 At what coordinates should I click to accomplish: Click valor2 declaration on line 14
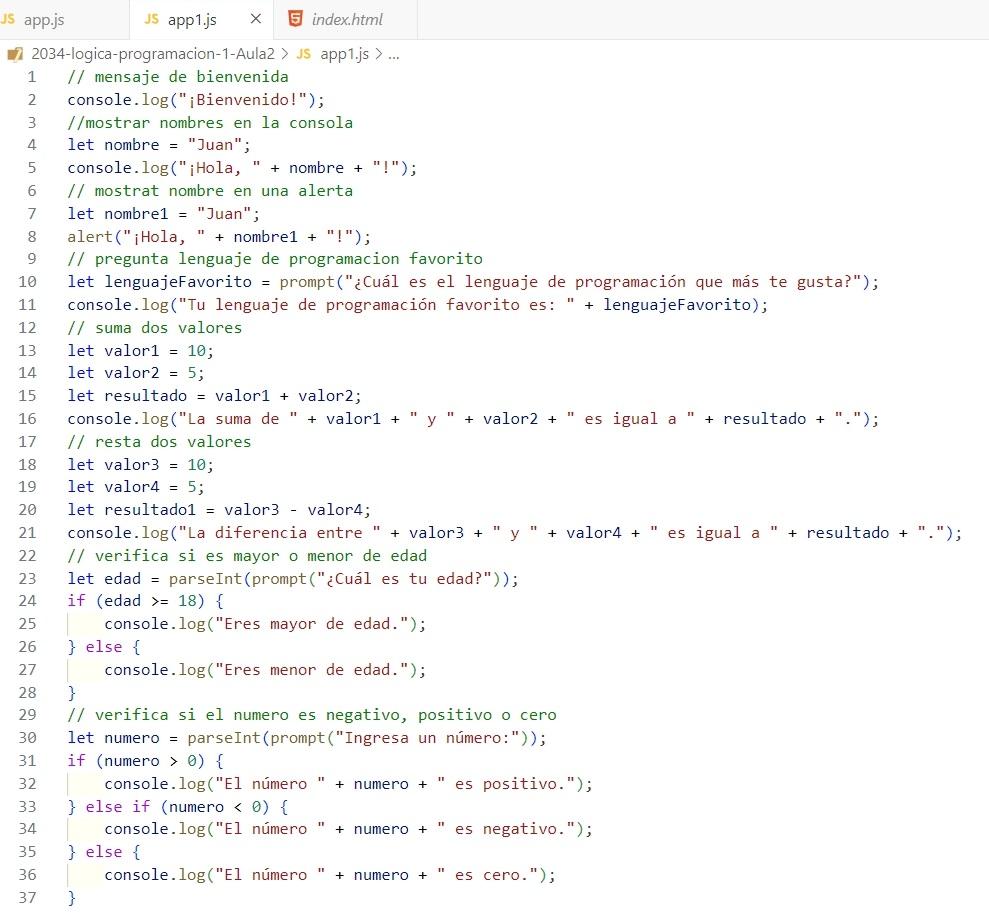132,373
